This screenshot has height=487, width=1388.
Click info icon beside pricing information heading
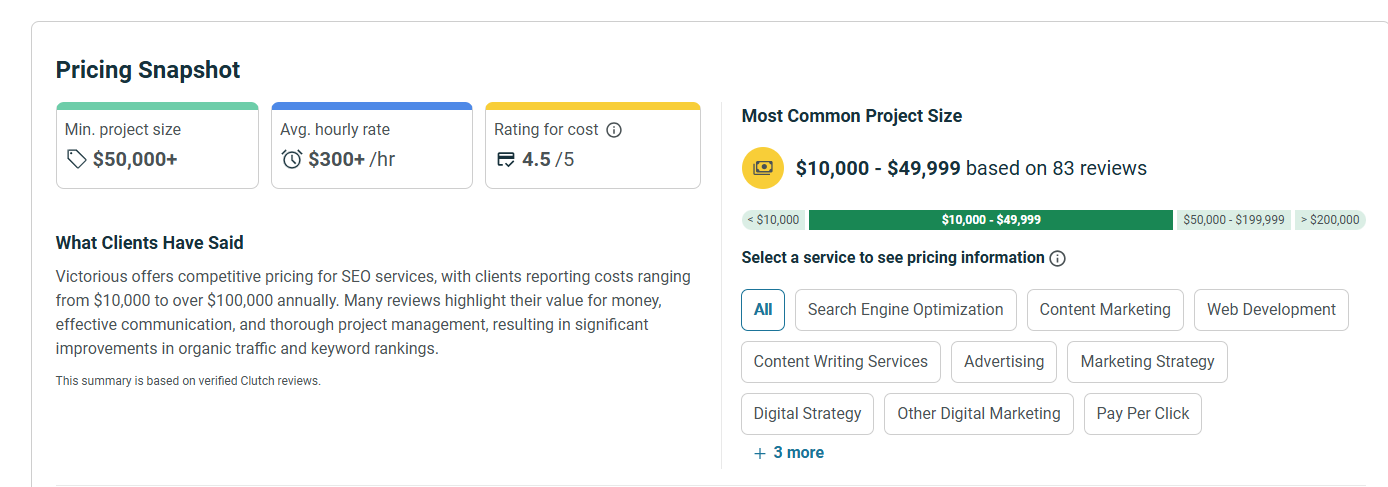(1057, 258)
